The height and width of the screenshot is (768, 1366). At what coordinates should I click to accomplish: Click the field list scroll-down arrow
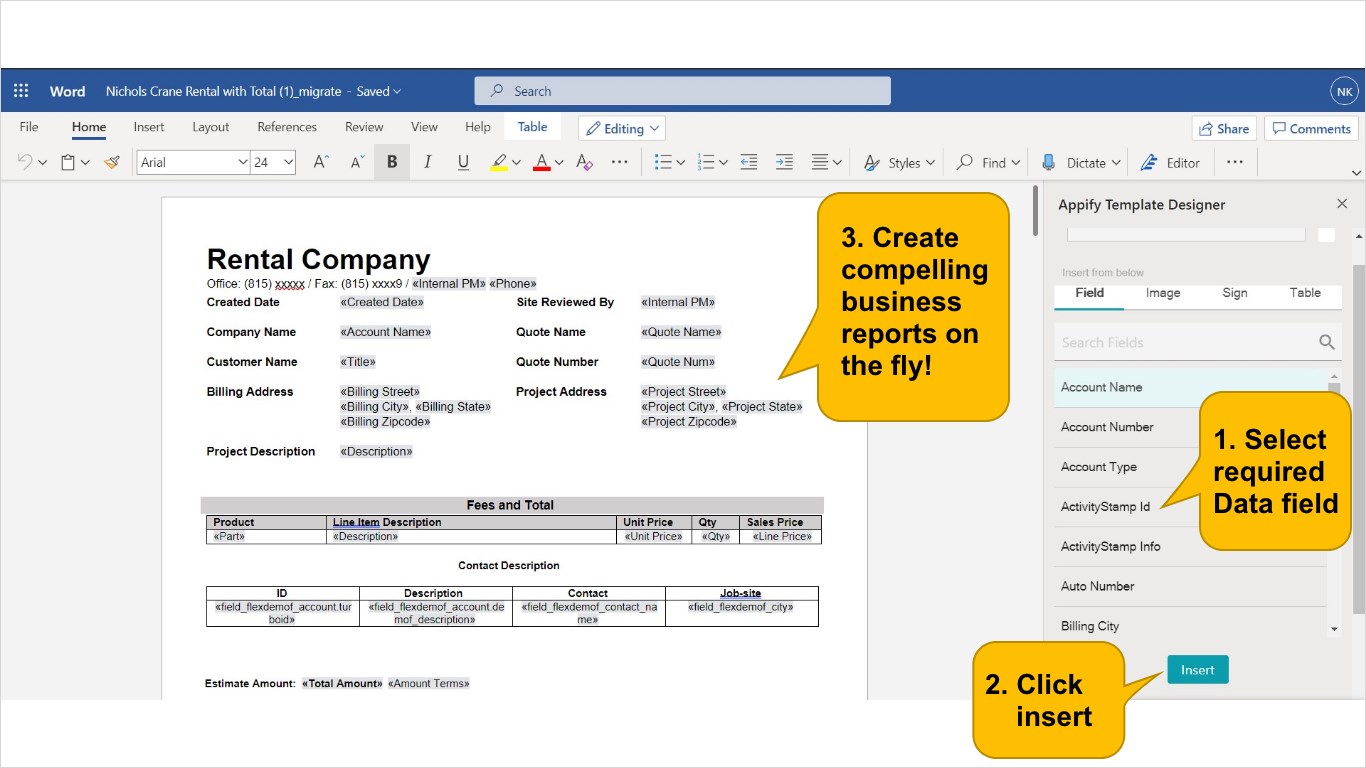(1334, 629)
